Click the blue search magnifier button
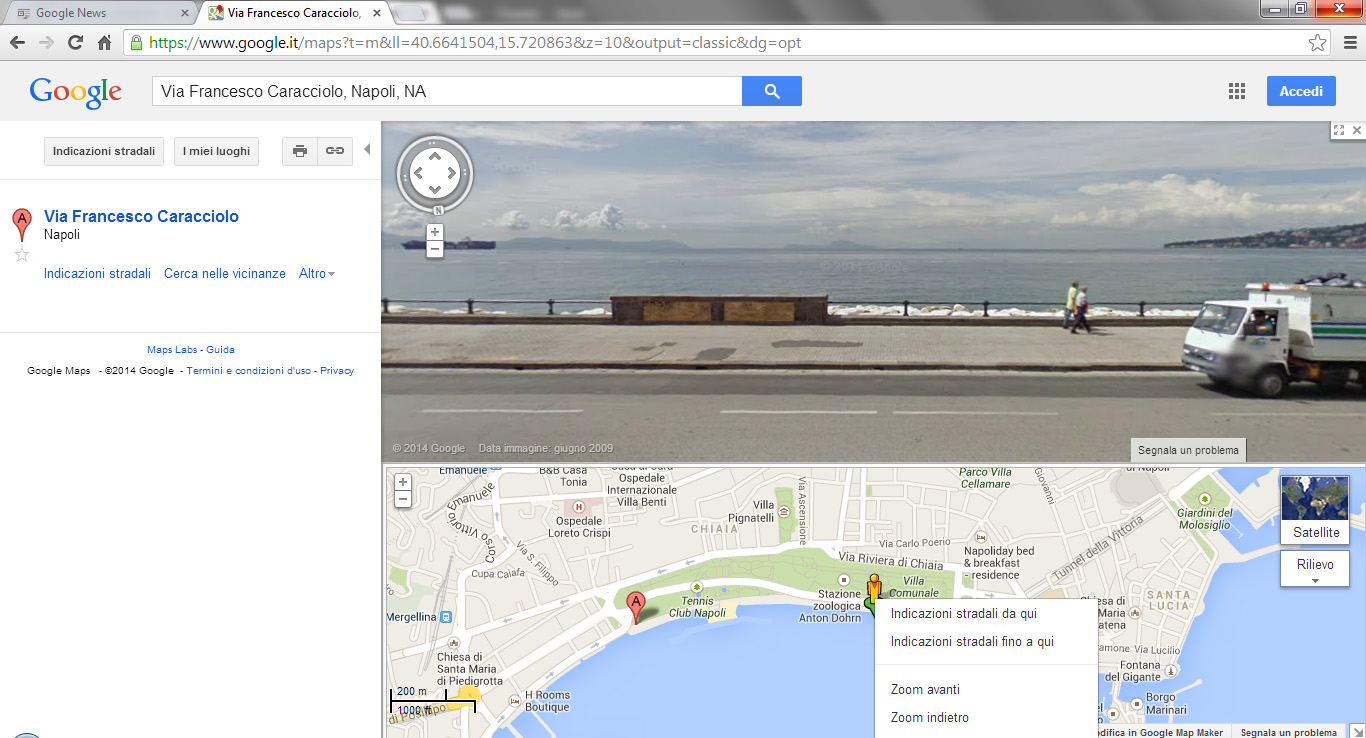 coord(771,91)
